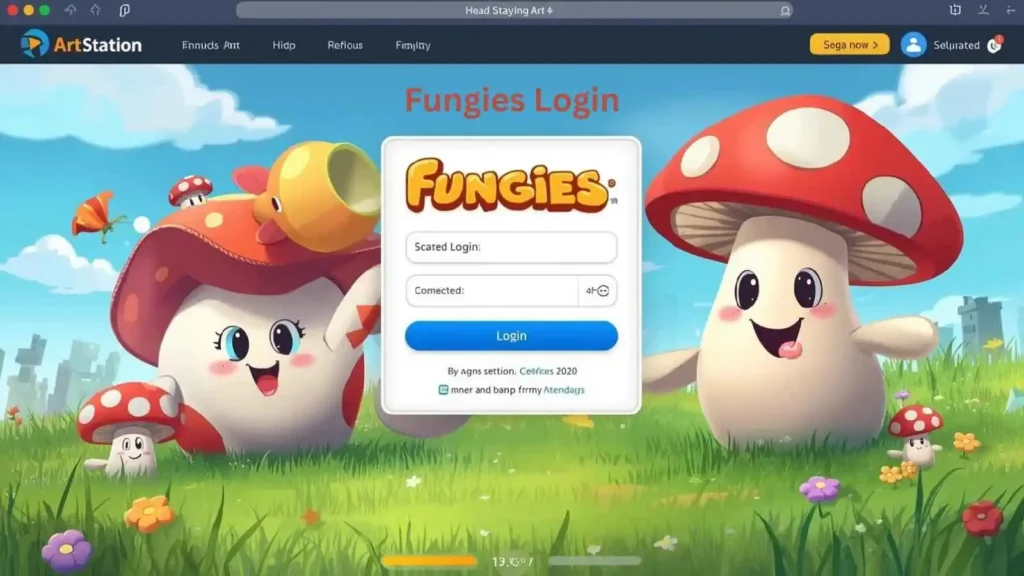Click the download icon near the top-right corner
Viewport: 1024px width, 576px height.
(984, 9)
